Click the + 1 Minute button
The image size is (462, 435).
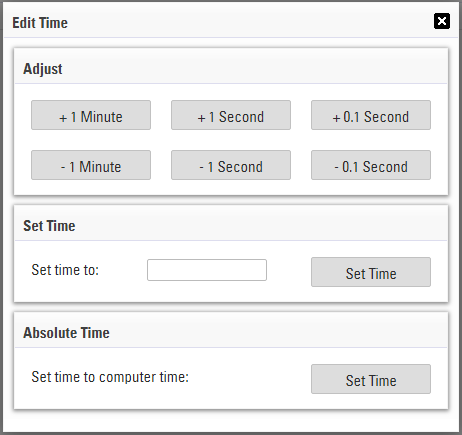coord(91,115)
